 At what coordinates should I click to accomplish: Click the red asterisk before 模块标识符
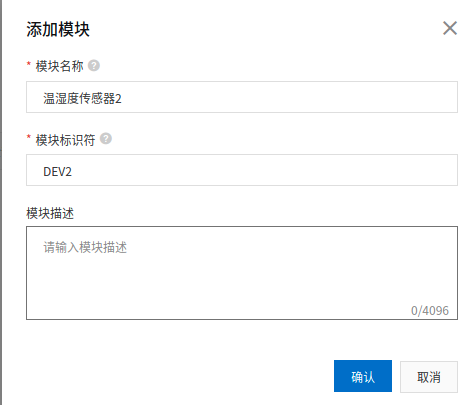(x=29, y=137)
